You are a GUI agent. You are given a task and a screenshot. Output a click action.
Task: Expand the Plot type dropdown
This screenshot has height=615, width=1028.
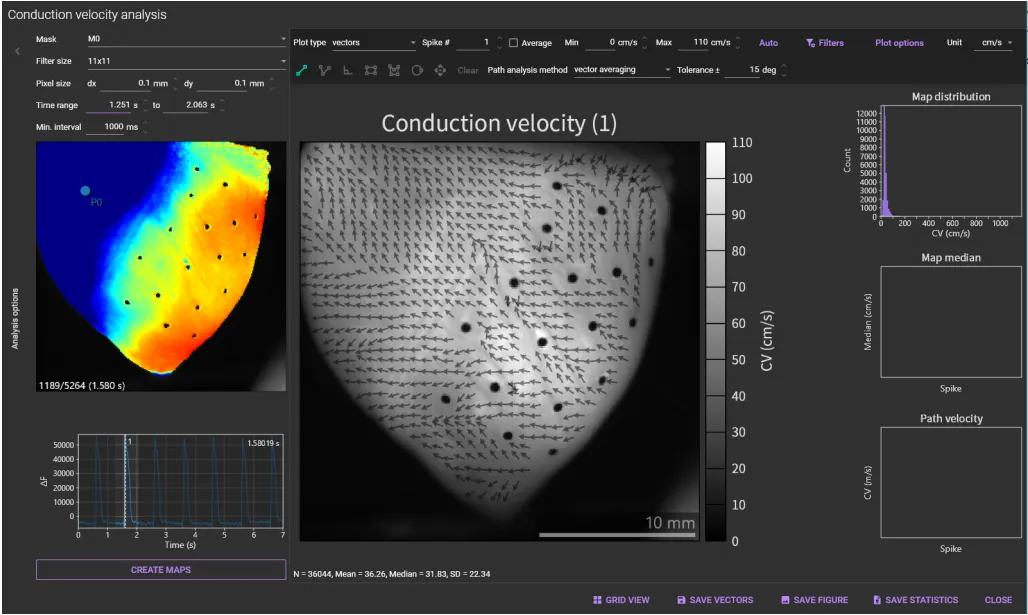[374, 43]
